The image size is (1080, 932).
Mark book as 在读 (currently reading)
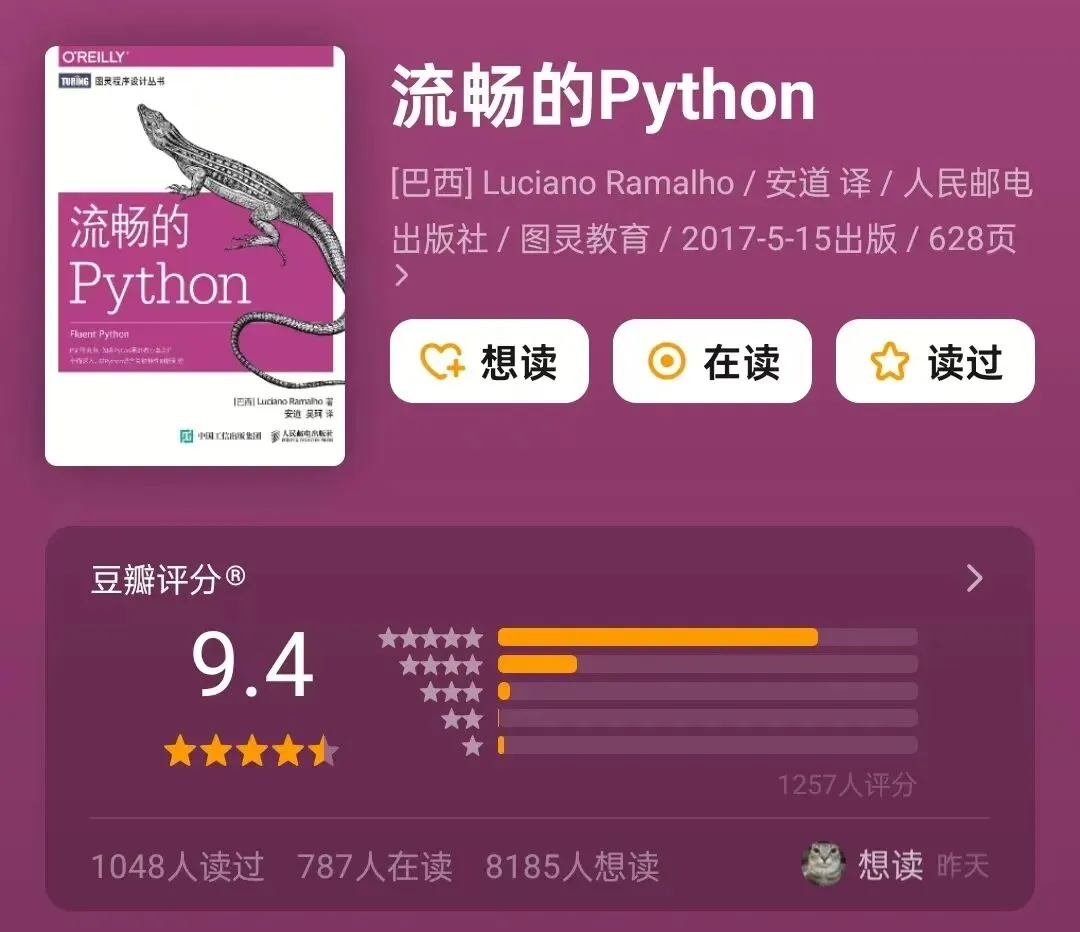712,361
